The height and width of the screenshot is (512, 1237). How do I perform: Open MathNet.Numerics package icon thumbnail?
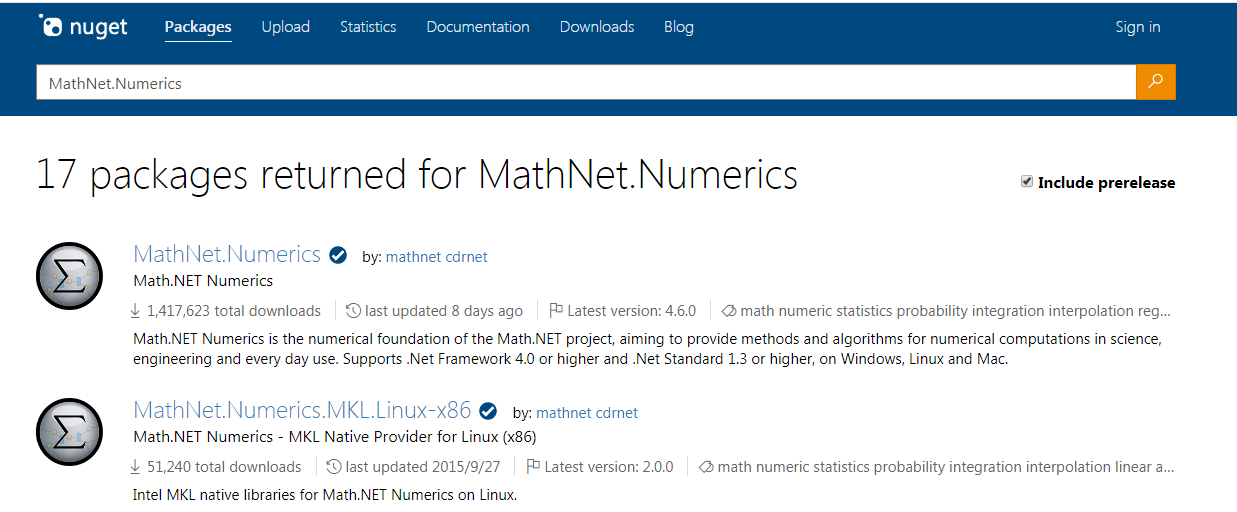(70, 276)
